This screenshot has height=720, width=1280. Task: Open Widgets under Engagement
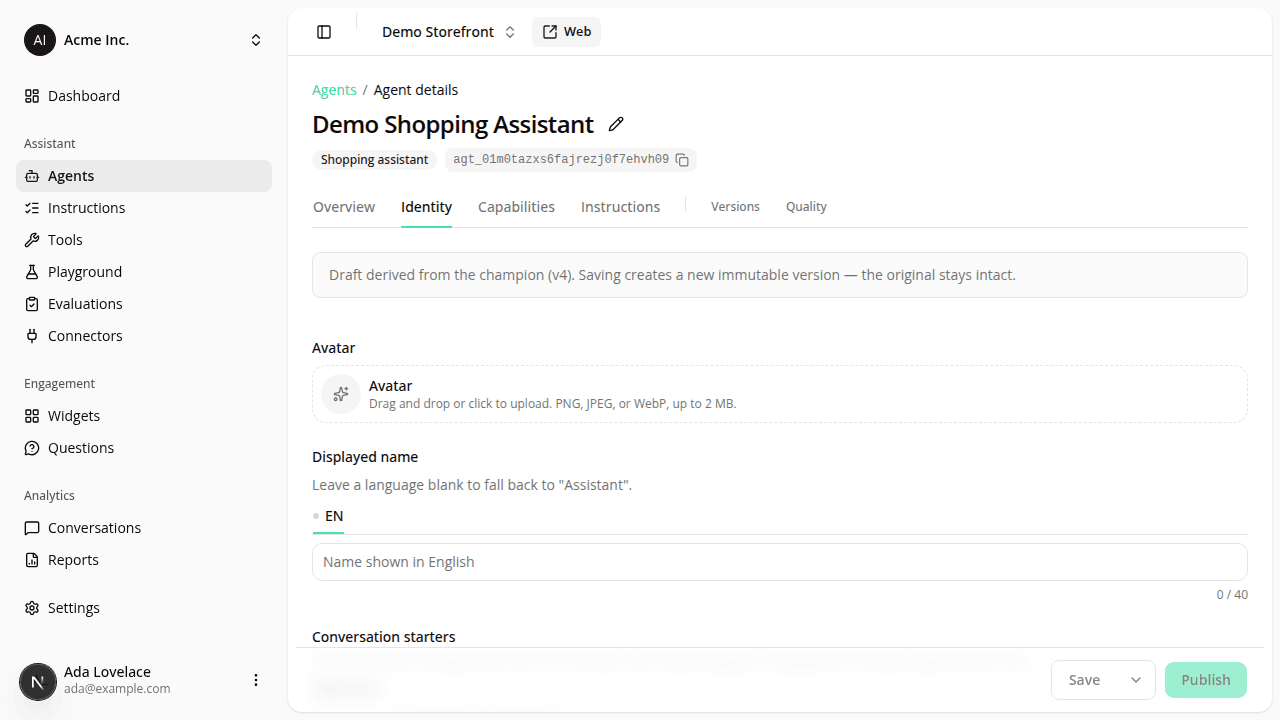tap(144, 416)
